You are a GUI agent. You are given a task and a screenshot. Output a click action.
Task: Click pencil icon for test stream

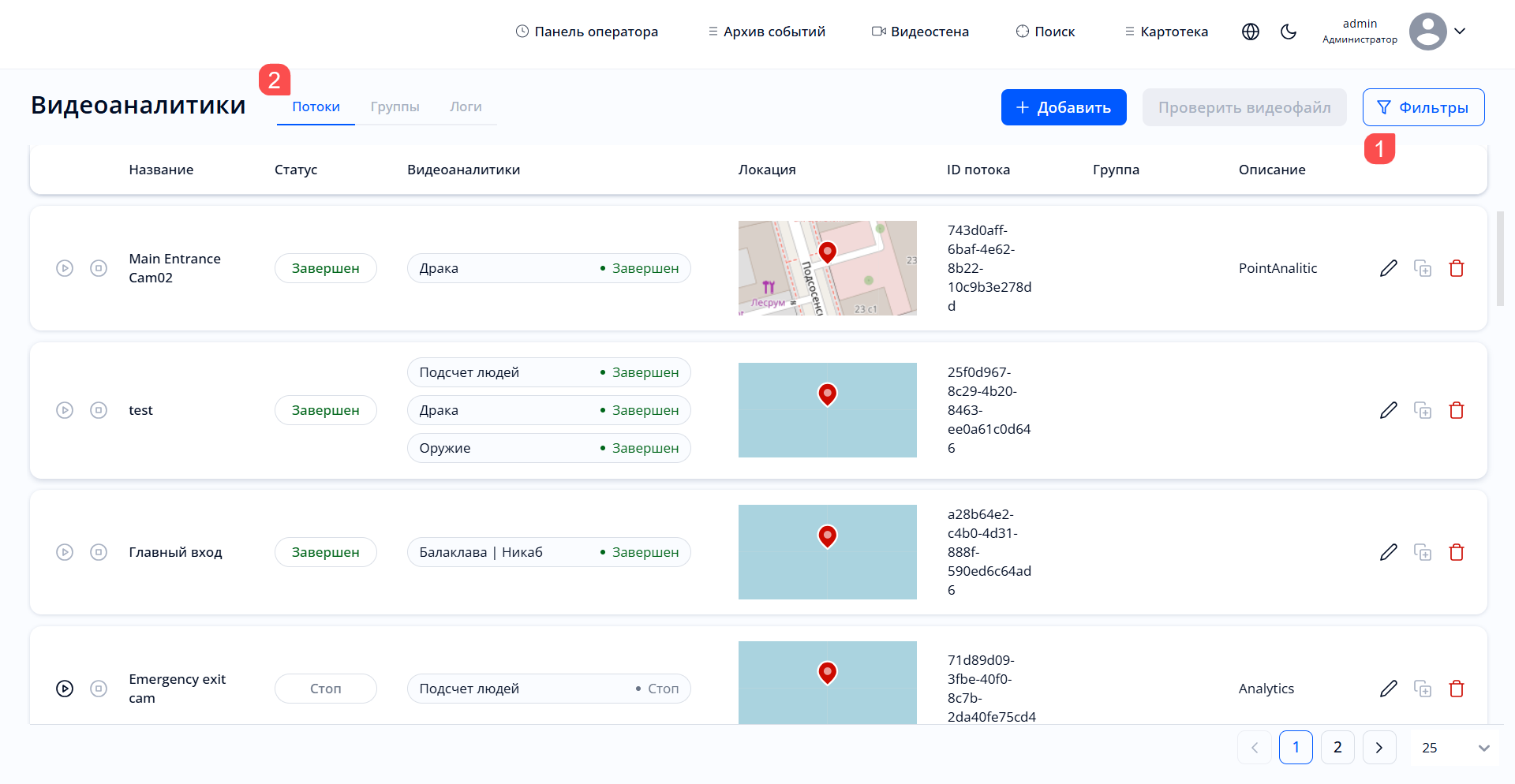click(x=1388, y=410)
